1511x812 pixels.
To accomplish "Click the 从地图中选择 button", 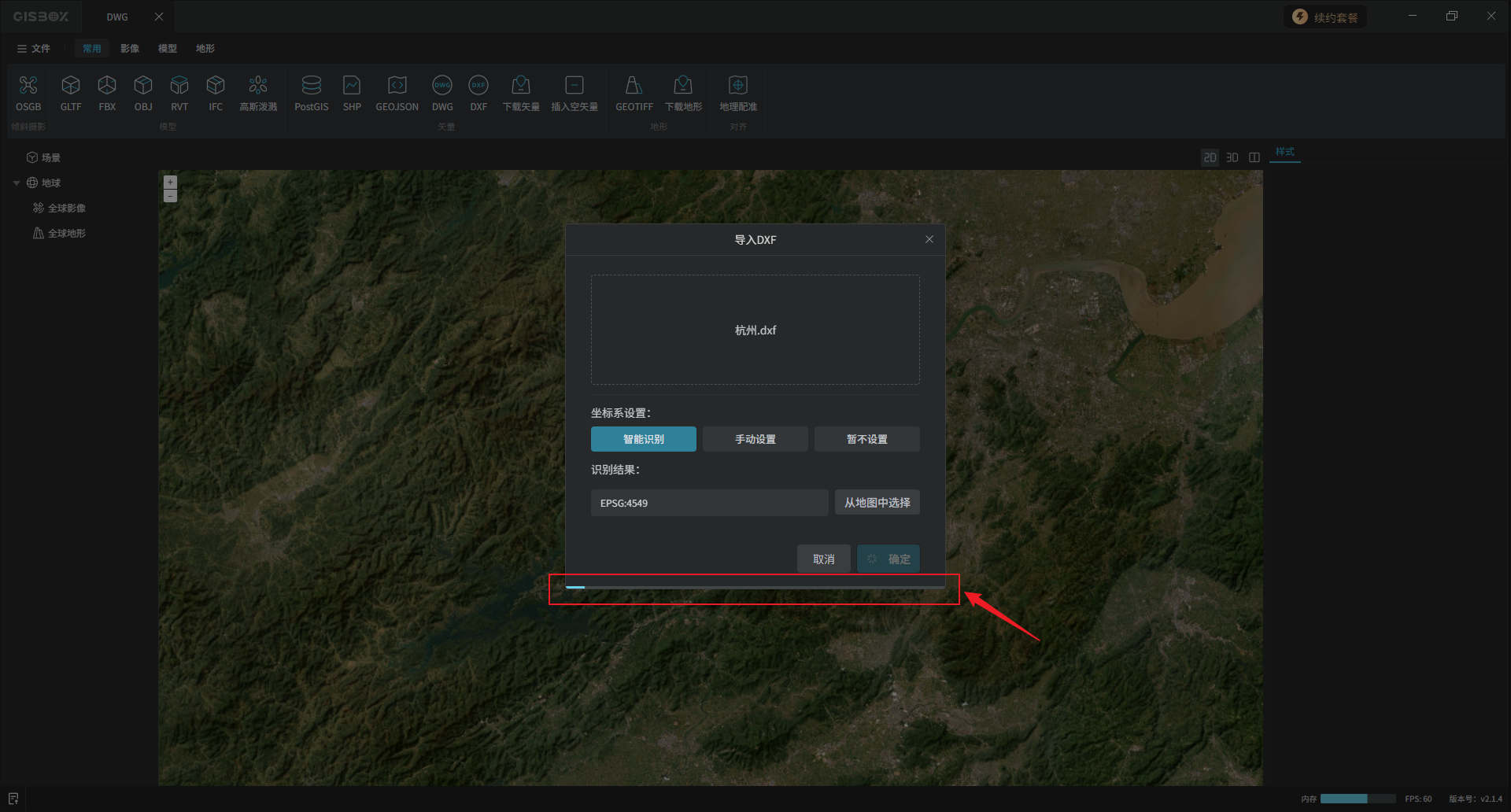I will point(877,503).
